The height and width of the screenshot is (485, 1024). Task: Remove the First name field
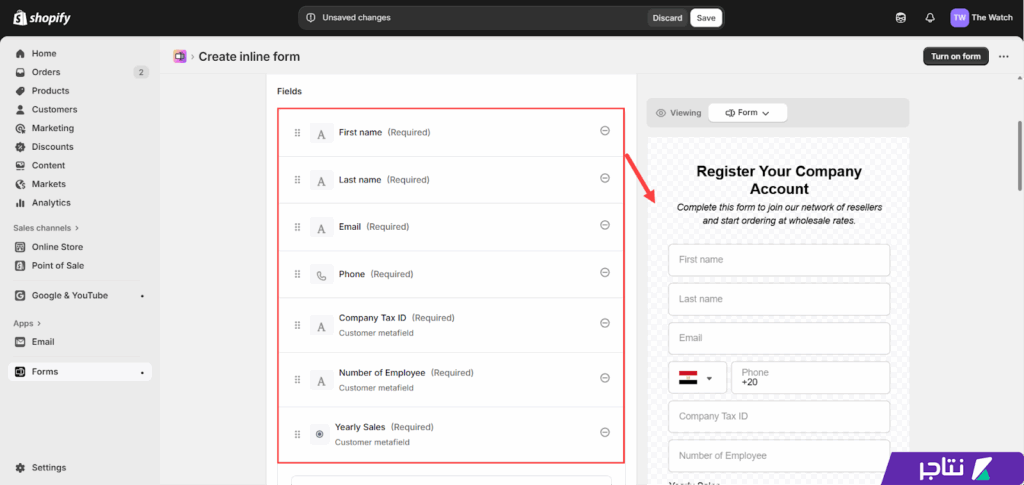(605, 131)
